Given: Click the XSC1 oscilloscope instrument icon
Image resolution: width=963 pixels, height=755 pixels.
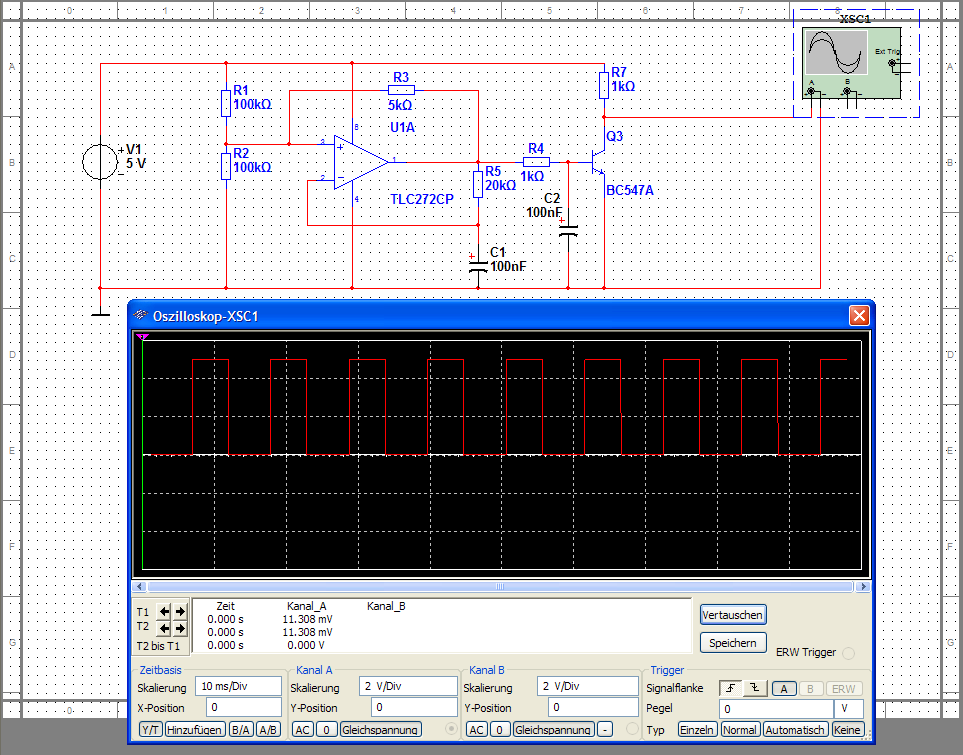Looking at the screenshot, I should click(x=849, y=63).
